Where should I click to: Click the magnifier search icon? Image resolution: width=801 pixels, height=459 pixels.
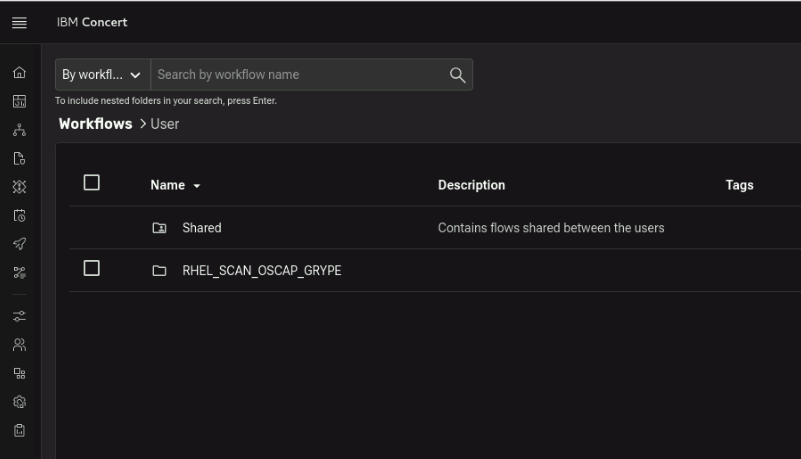click(457, 75)
